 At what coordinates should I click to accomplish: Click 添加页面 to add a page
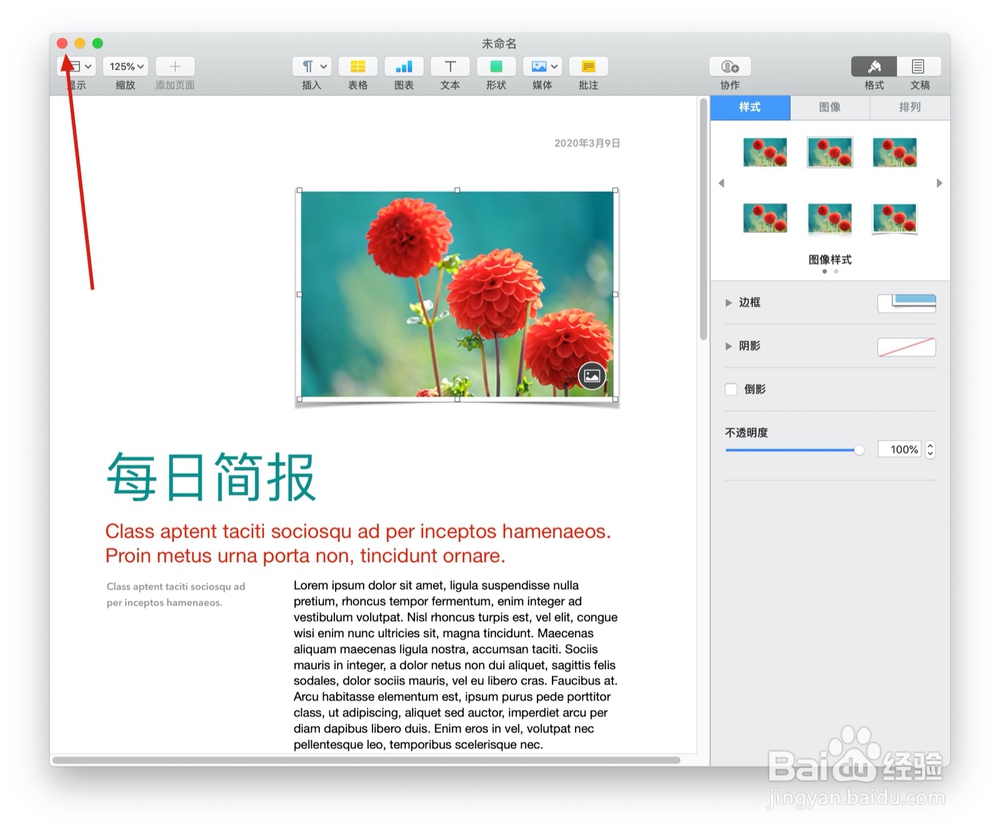(174, 66)
